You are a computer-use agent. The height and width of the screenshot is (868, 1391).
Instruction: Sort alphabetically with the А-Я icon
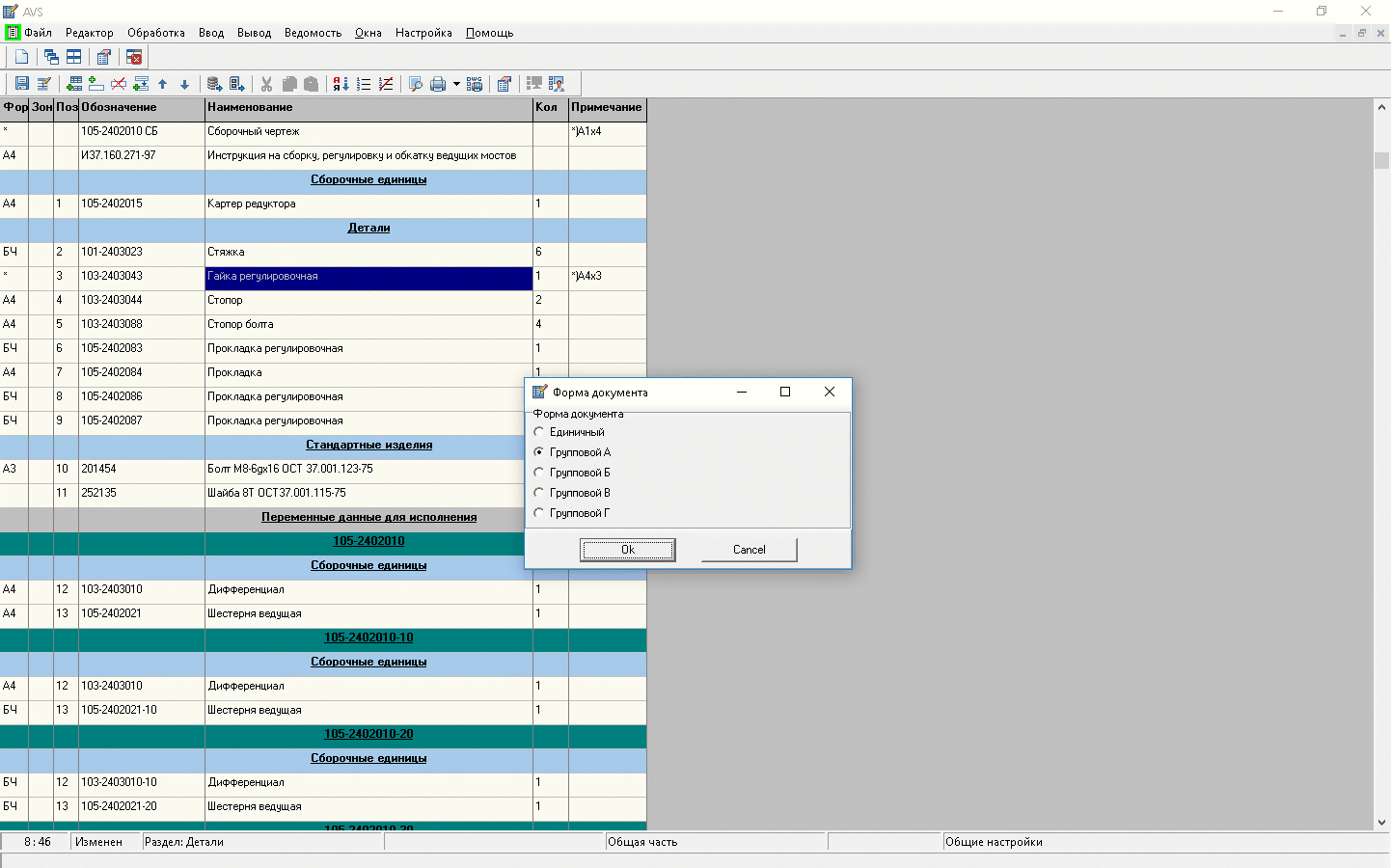(341, 84)
